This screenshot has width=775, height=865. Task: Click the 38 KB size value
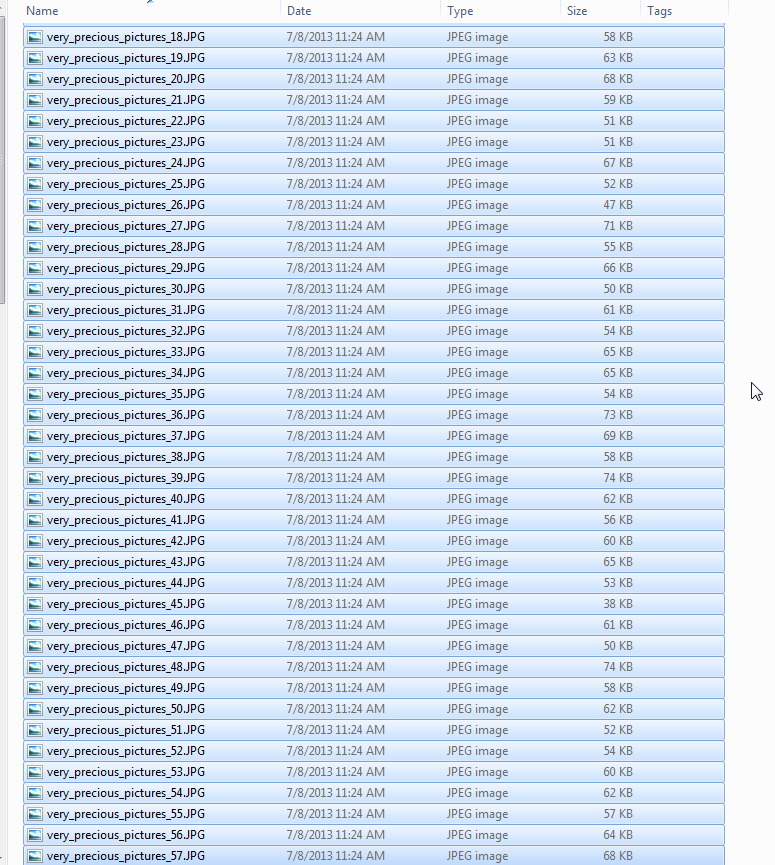618,604
